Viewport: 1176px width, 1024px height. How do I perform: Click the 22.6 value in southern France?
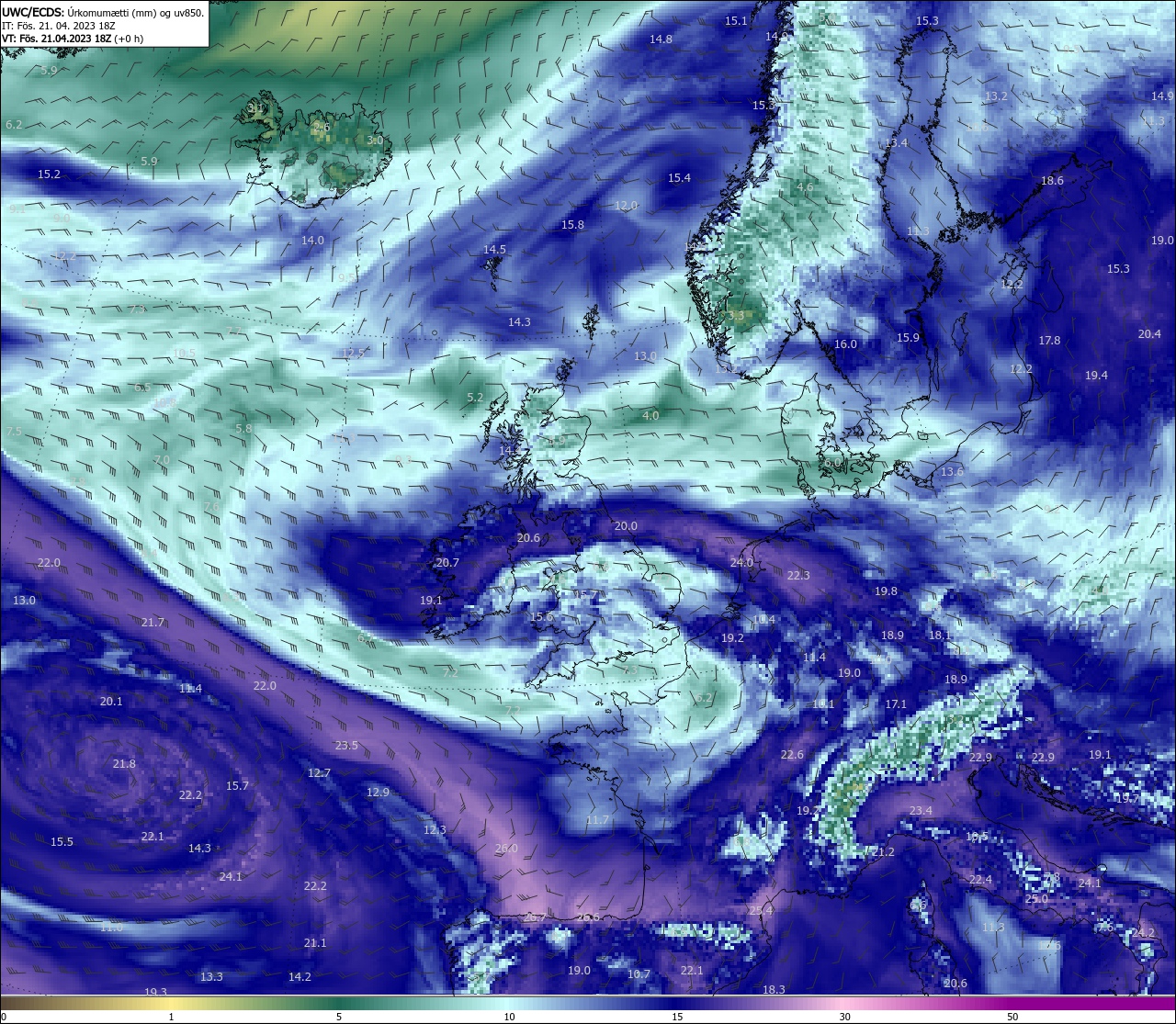[x=792, y=755]
